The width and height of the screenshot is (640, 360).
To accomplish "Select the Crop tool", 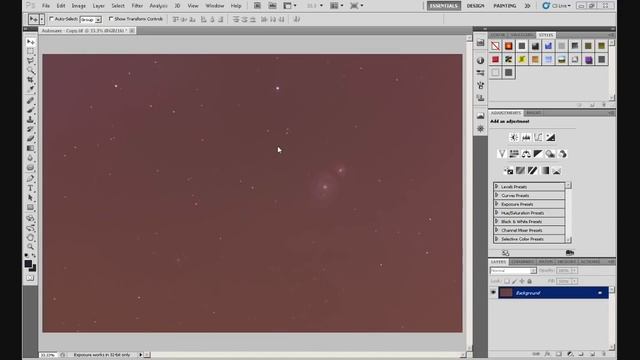I will (31, 80).
